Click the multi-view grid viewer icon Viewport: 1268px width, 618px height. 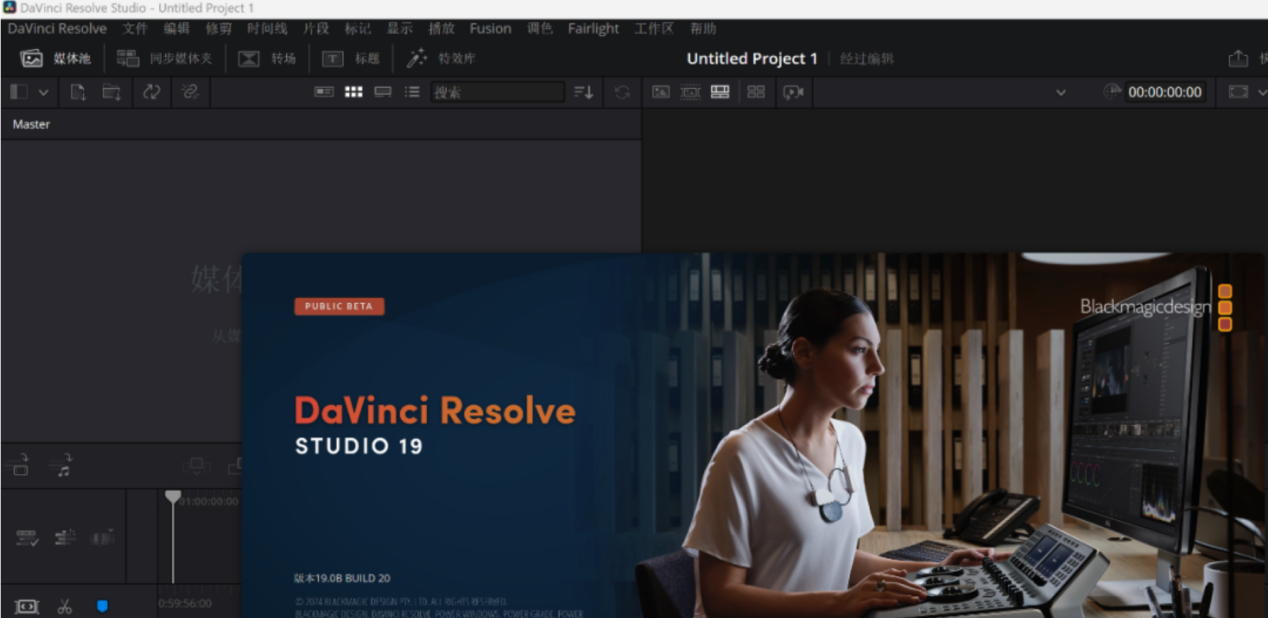coord(756,92)
